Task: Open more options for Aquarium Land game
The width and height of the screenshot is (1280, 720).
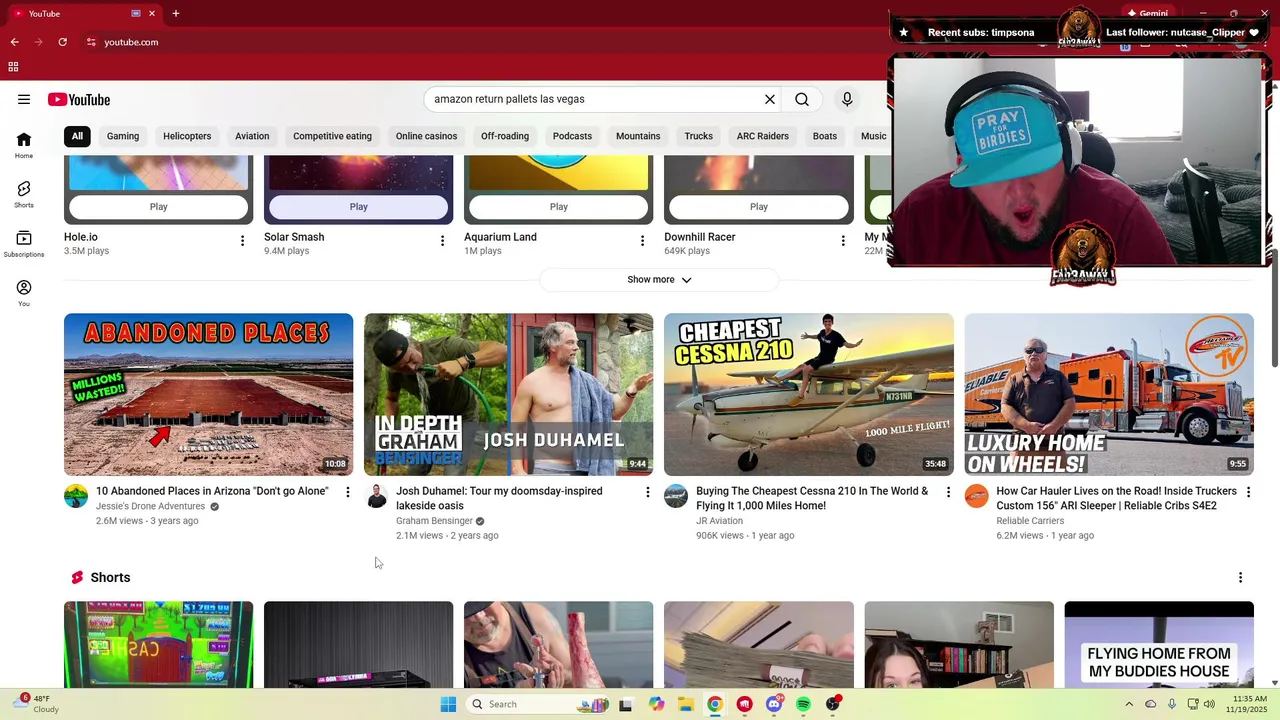Action: tap(642, 241)
